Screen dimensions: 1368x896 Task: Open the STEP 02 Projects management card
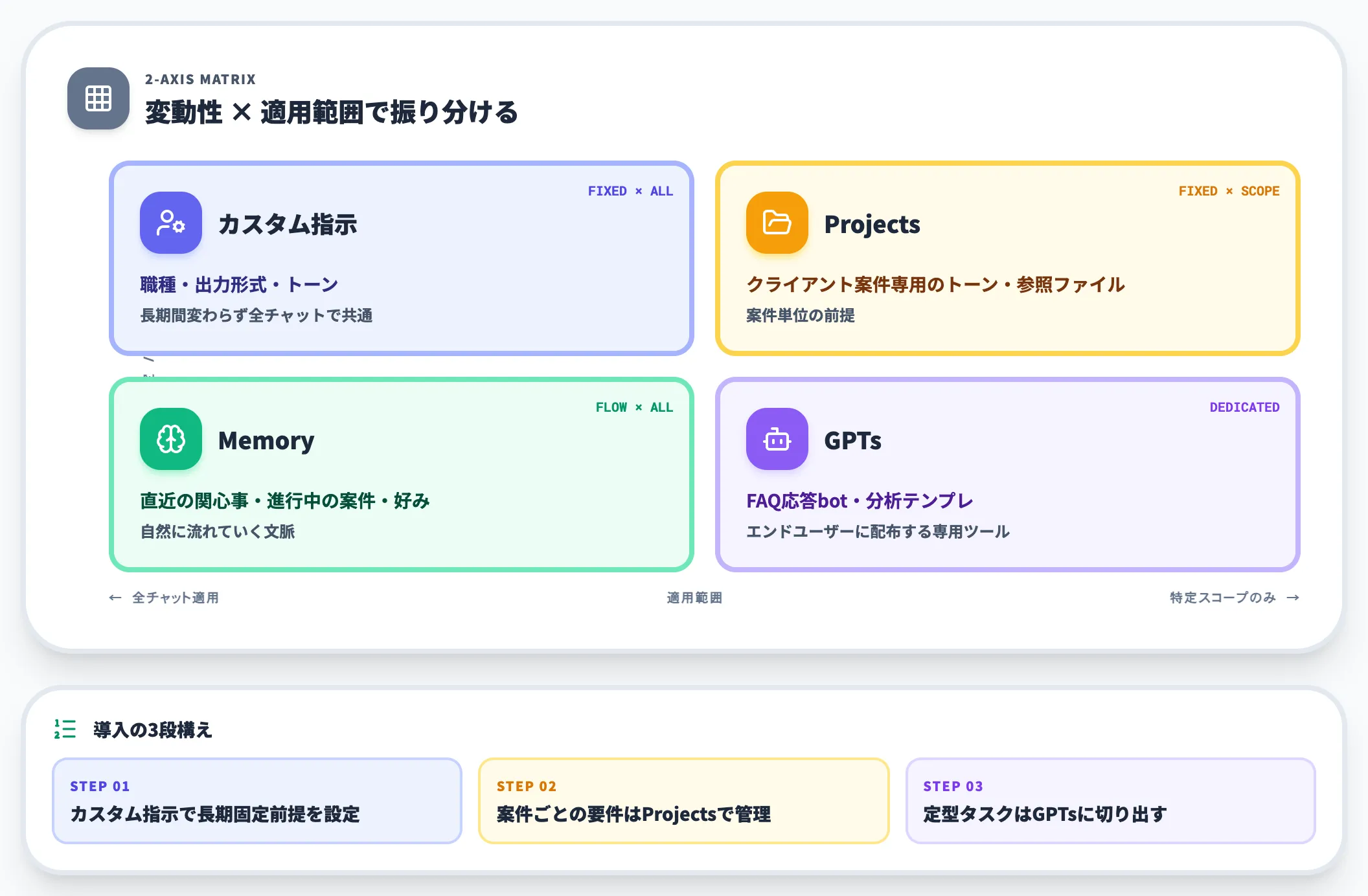[x=683, y=801]
